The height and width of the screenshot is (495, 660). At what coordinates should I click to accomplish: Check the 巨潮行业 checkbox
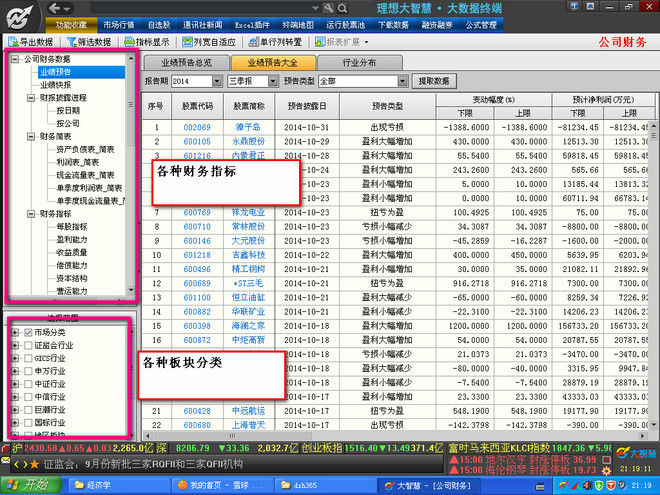28,410
